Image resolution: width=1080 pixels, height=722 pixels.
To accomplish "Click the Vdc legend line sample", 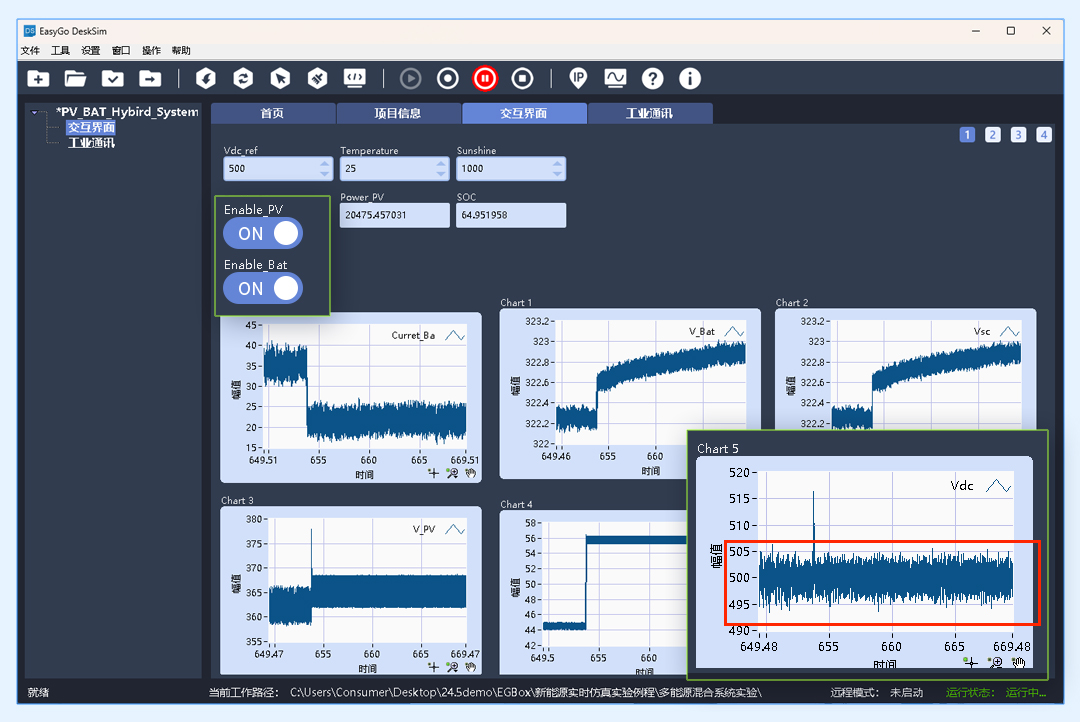I will click(x=998, y=486).
